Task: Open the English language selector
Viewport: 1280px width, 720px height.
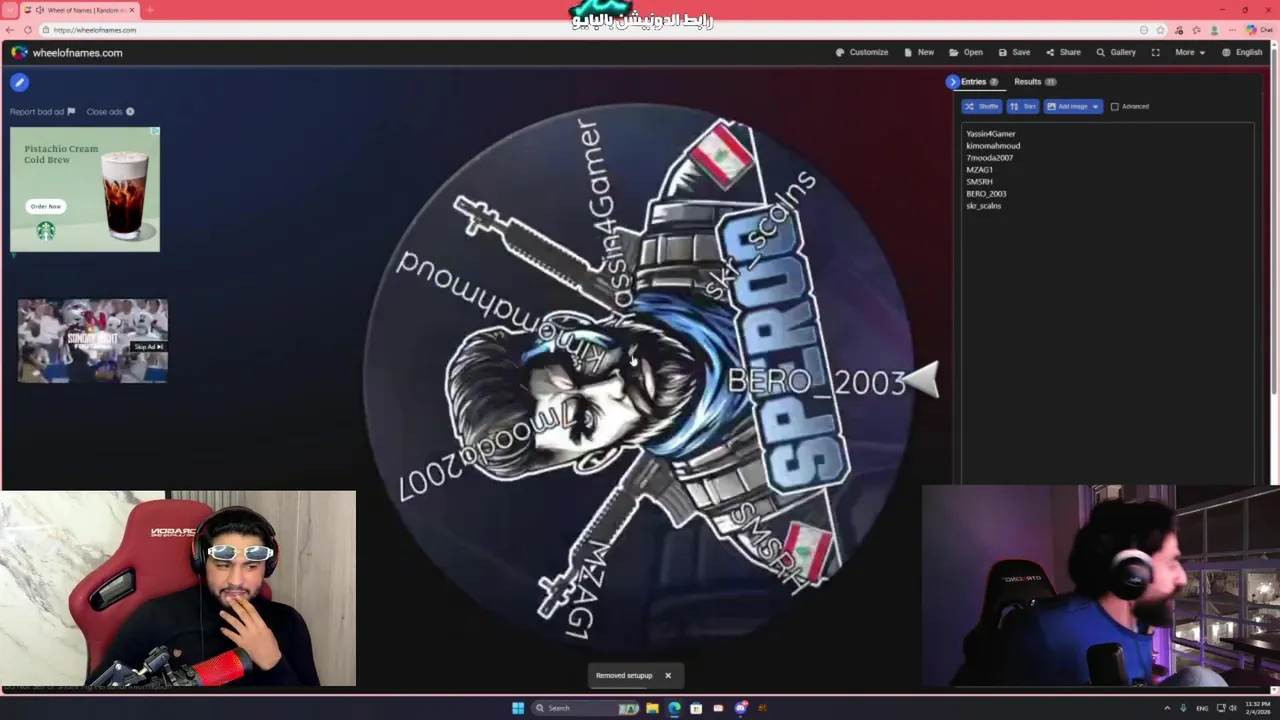Action: [x=1242, y=52]
